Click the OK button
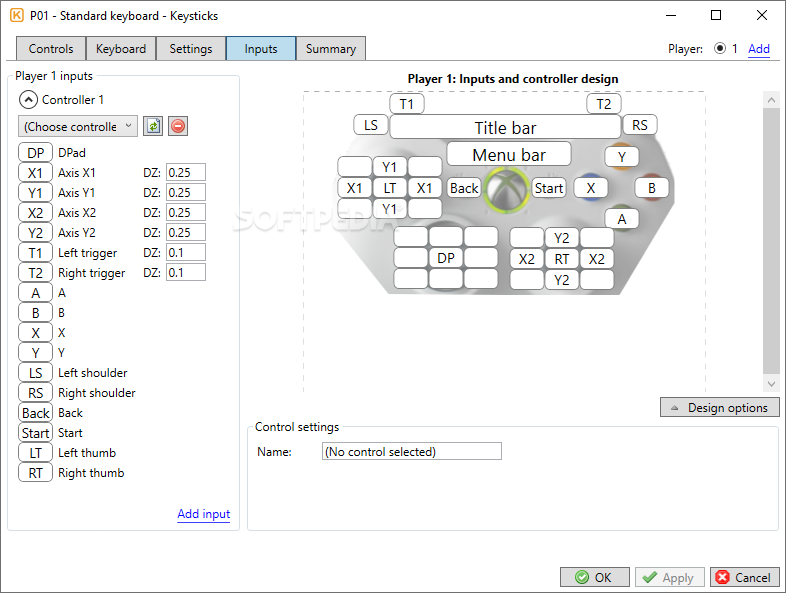786x593 pixels. pos(595,577)
